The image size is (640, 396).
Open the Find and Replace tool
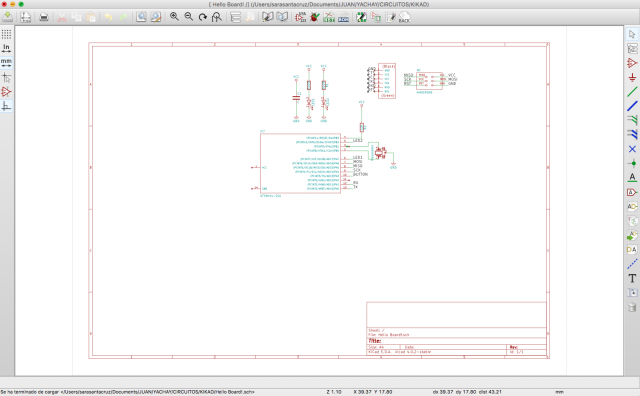pos(156,17)
